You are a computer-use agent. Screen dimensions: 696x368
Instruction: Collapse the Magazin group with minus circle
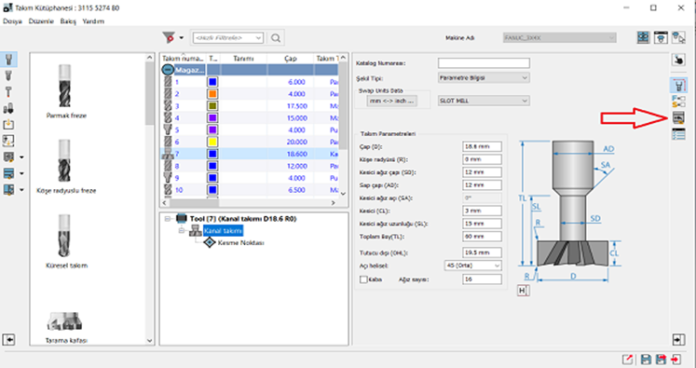coord(167,70)
